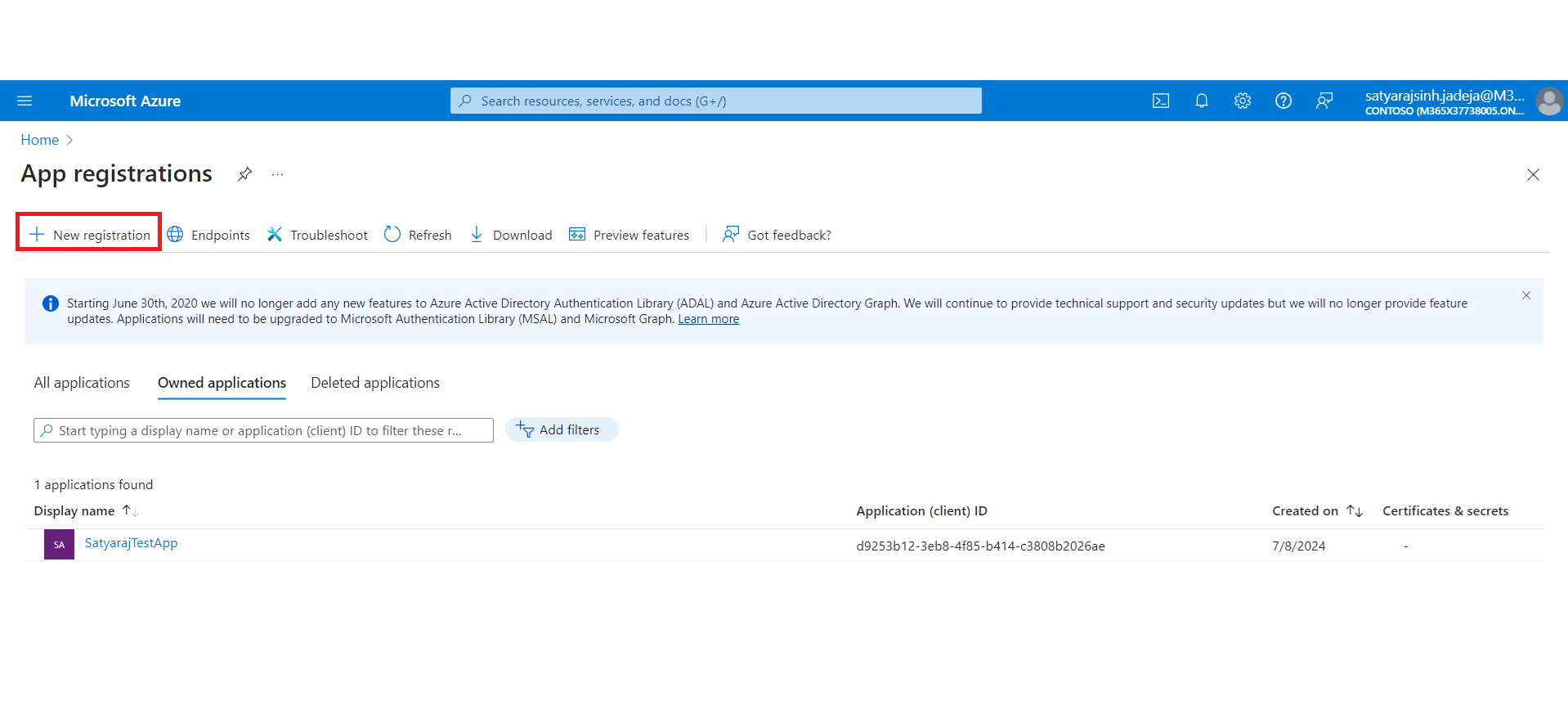
Task: Open Cloud Shell from the top bar
Action: pos(1161,101)
